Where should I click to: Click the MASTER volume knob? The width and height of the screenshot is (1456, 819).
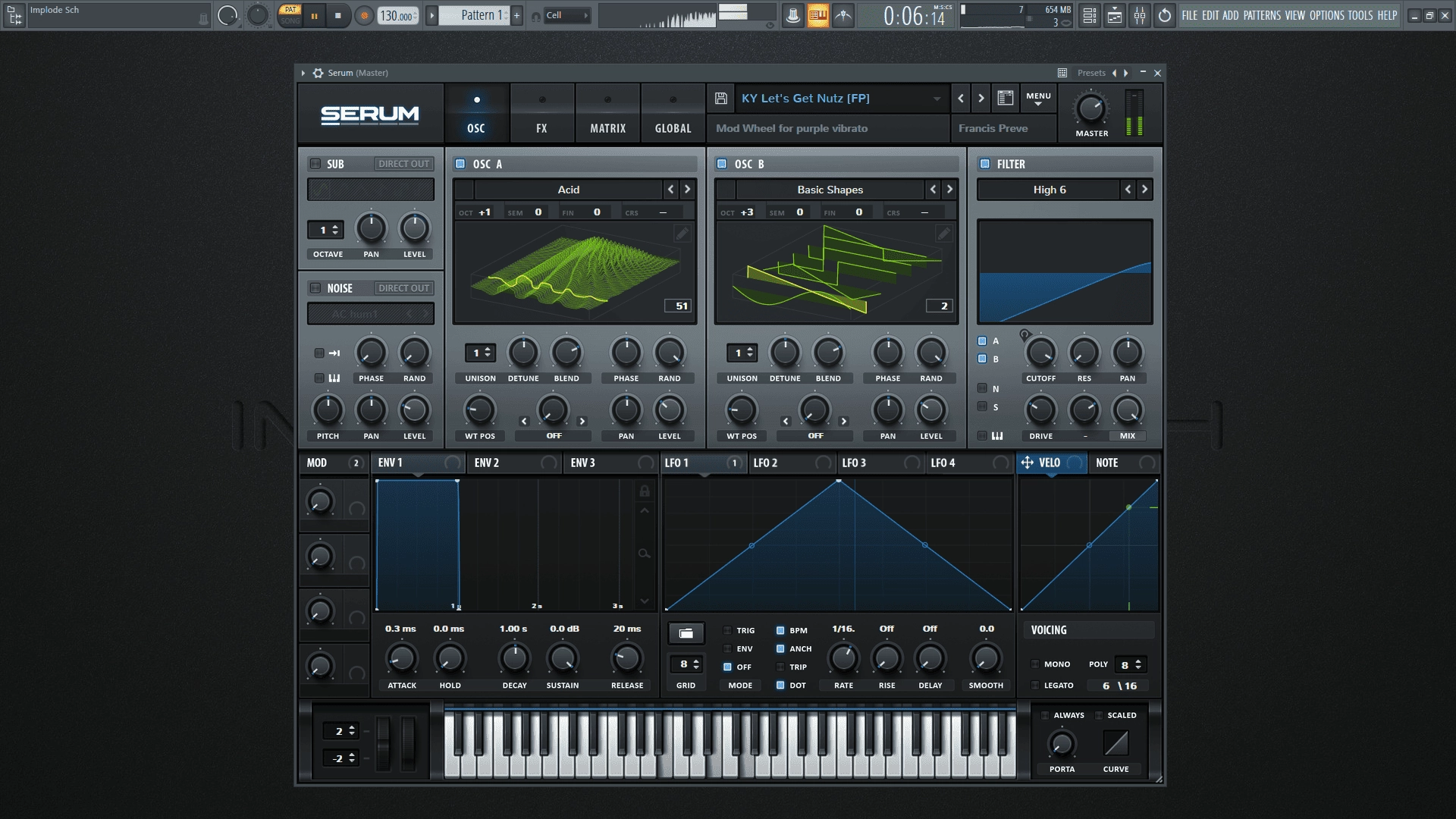pyautogui.click(x=1090, y=109)
